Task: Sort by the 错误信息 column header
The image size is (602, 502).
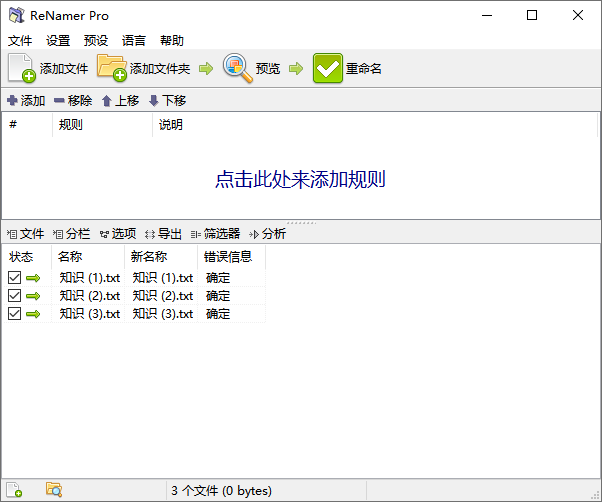Action: tap(232, 257)
